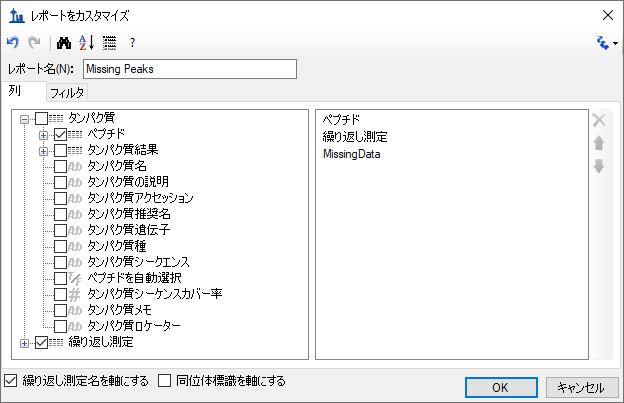Screen dimensions: 624x403
Task: Click inside the report name field
Action: pyautogui.click(x=190, y=69)
